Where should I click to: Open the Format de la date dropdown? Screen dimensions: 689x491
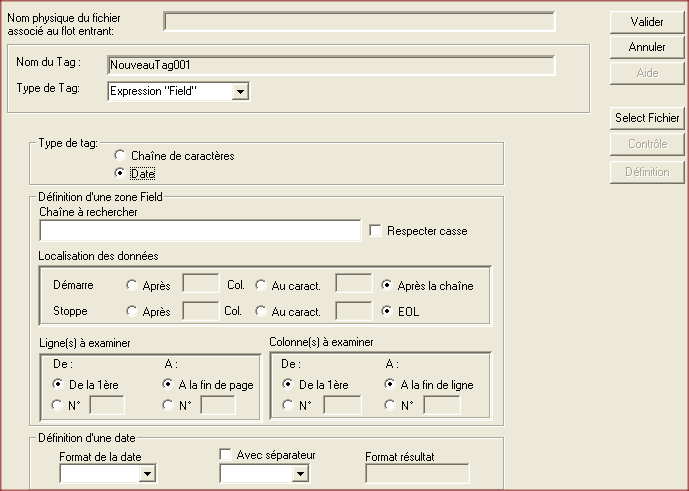(148, 473)
